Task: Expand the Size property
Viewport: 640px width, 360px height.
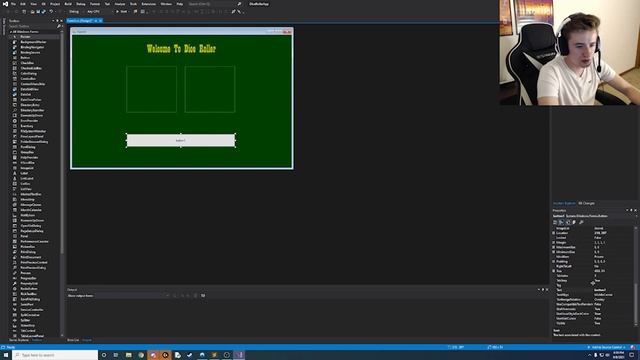Action: (x=553, y=271)
